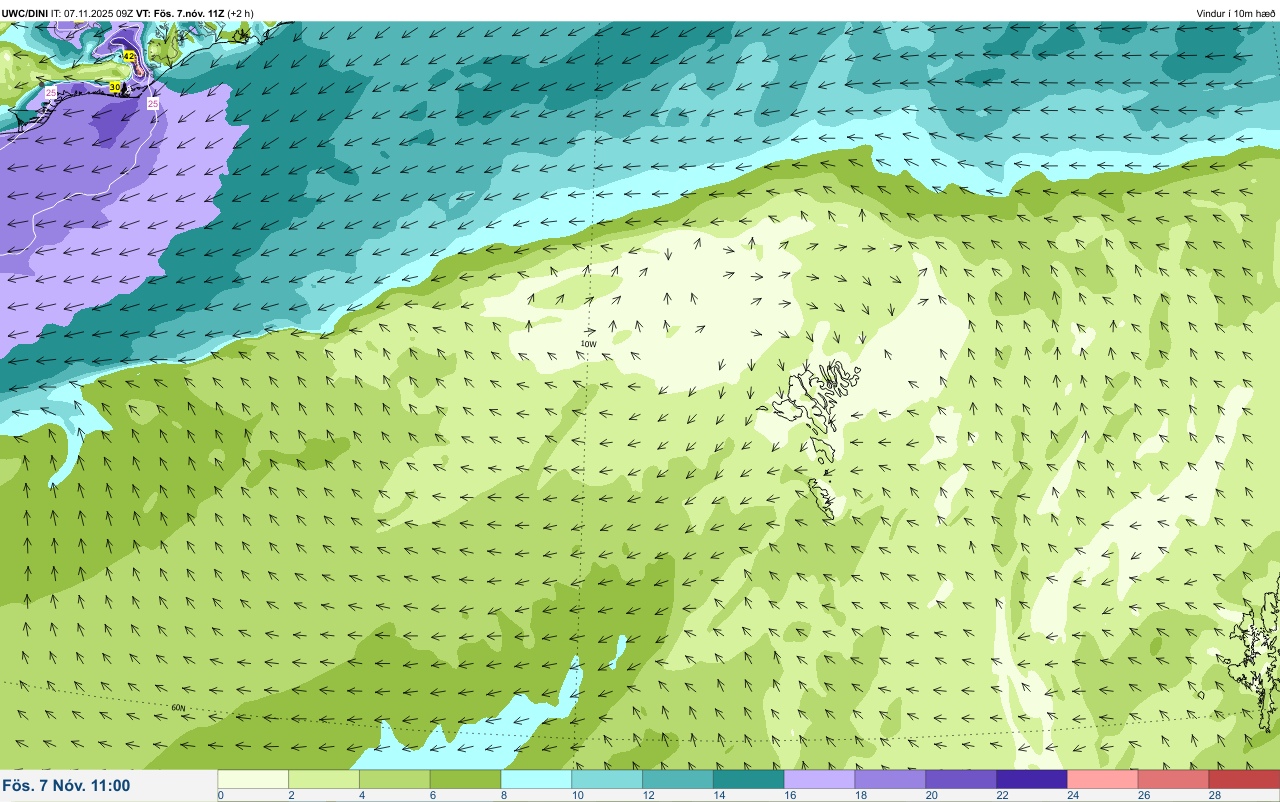
Task: Pick the light pink 24–26 legend swatch
Action: click(1103, 779)
